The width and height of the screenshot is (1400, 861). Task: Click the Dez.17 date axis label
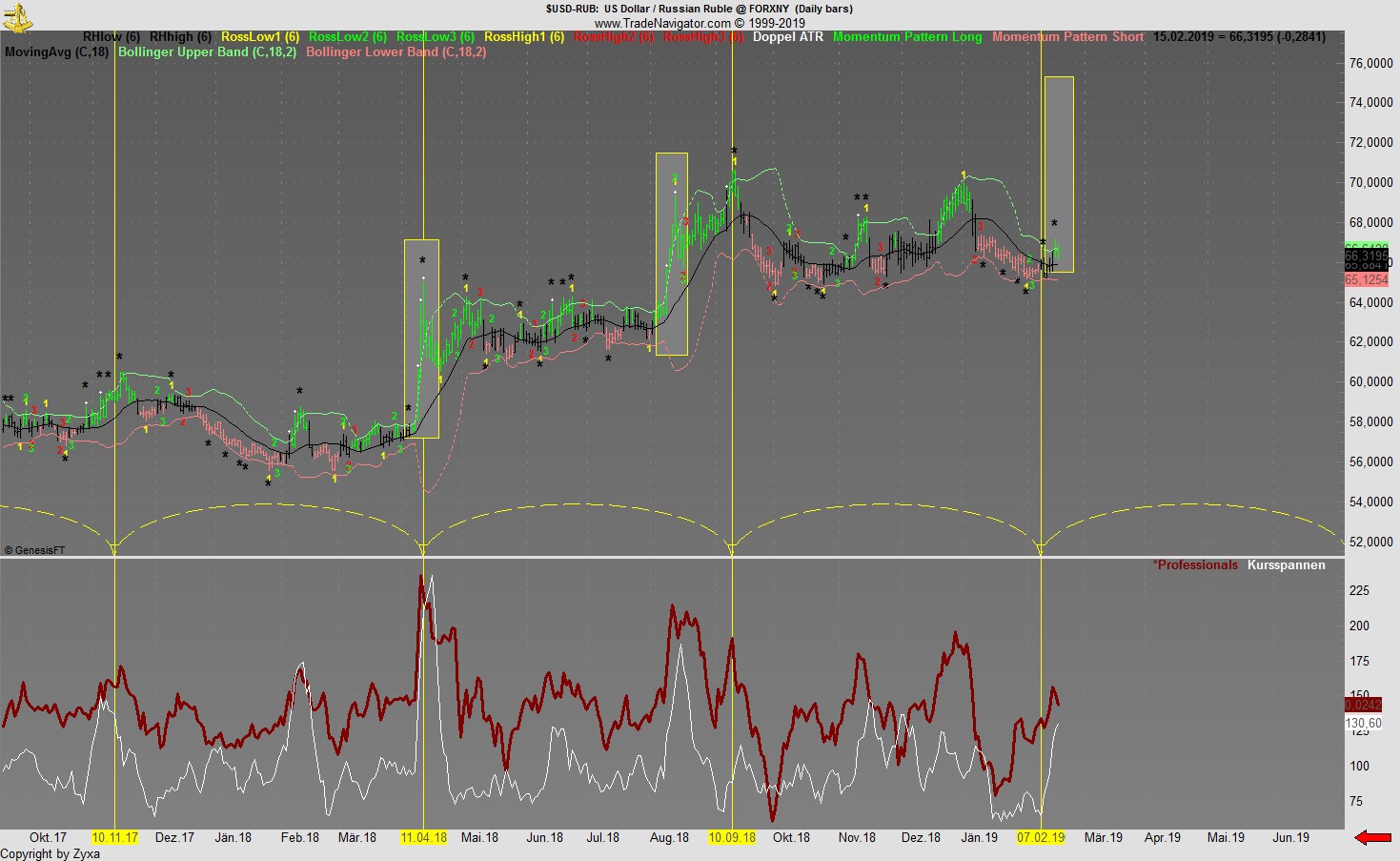coord(174,838)
